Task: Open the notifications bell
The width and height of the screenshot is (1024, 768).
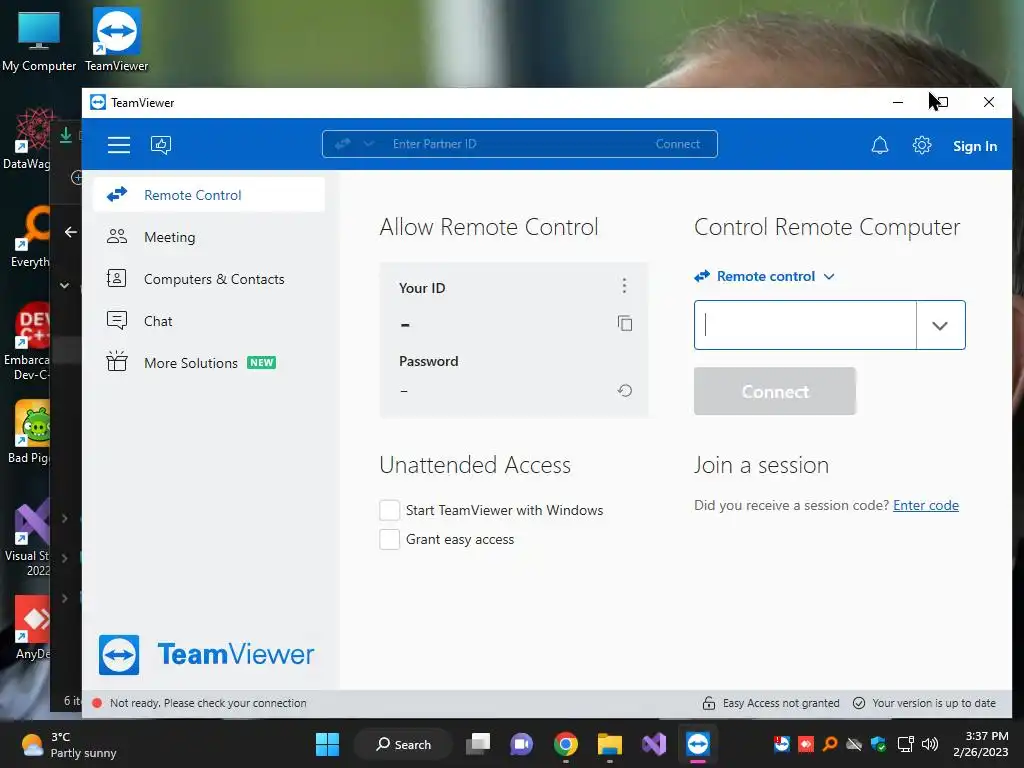Action: tap(880, 145)
